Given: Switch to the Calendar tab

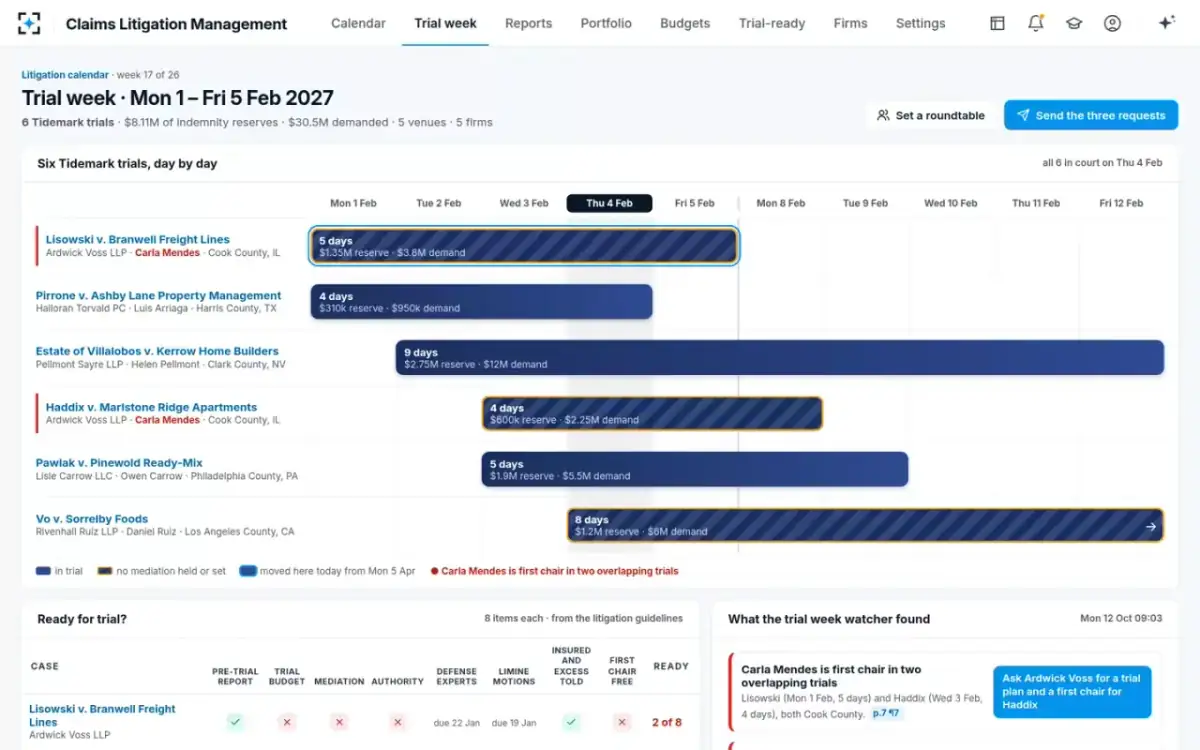Looking at the screenshot, I should tap(358, 23).
